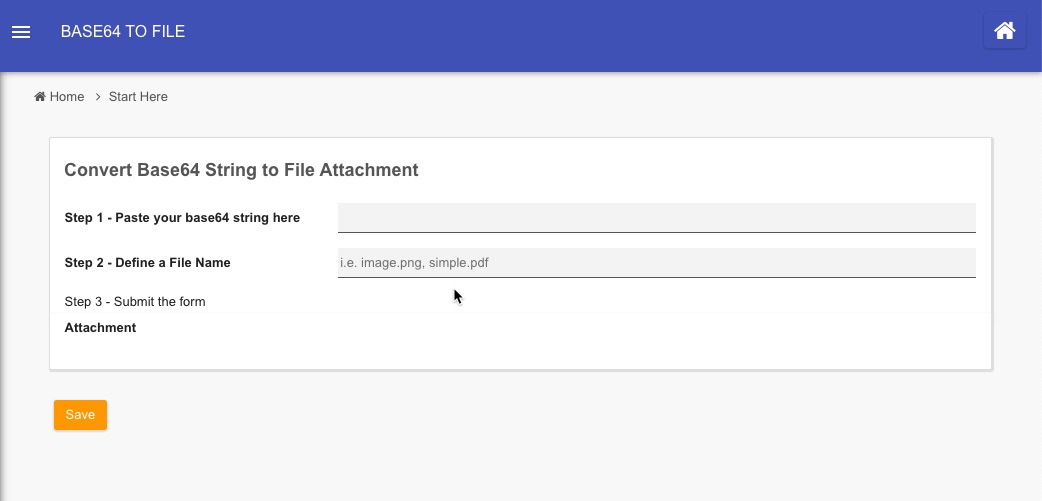Click the Step 1 paste base64 label
The height and width of the screenshot is (501, 1042).
[182, 218]
